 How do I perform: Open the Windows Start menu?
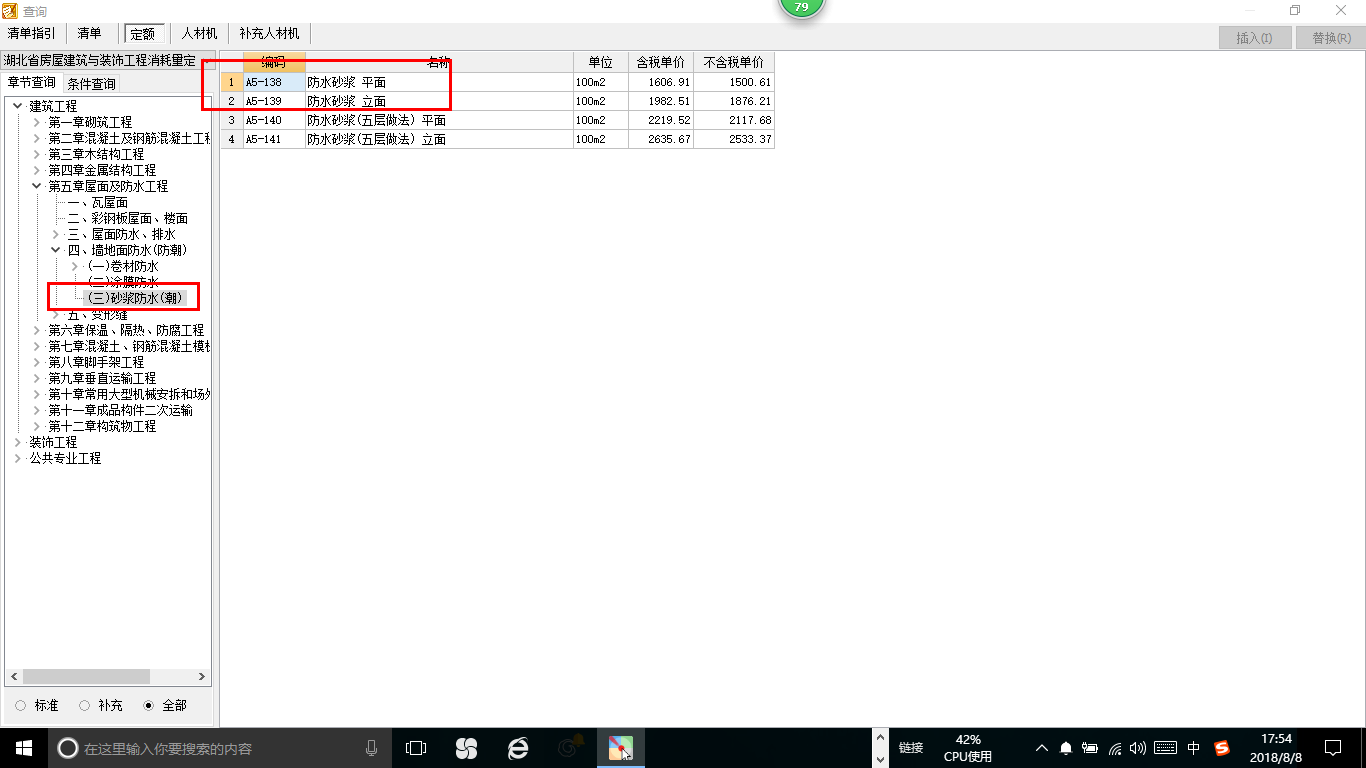24,747
